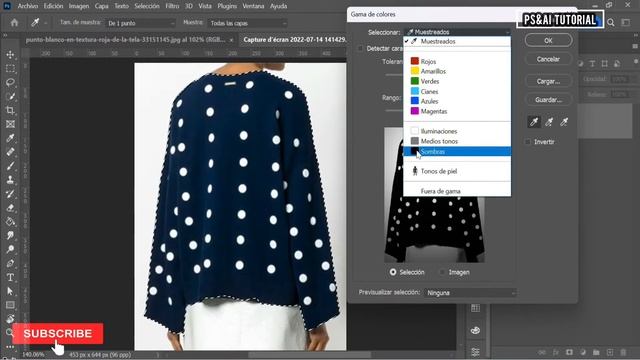Select the Clone Stamp tool
Screen dimensions: 640x360
(11, 180)
